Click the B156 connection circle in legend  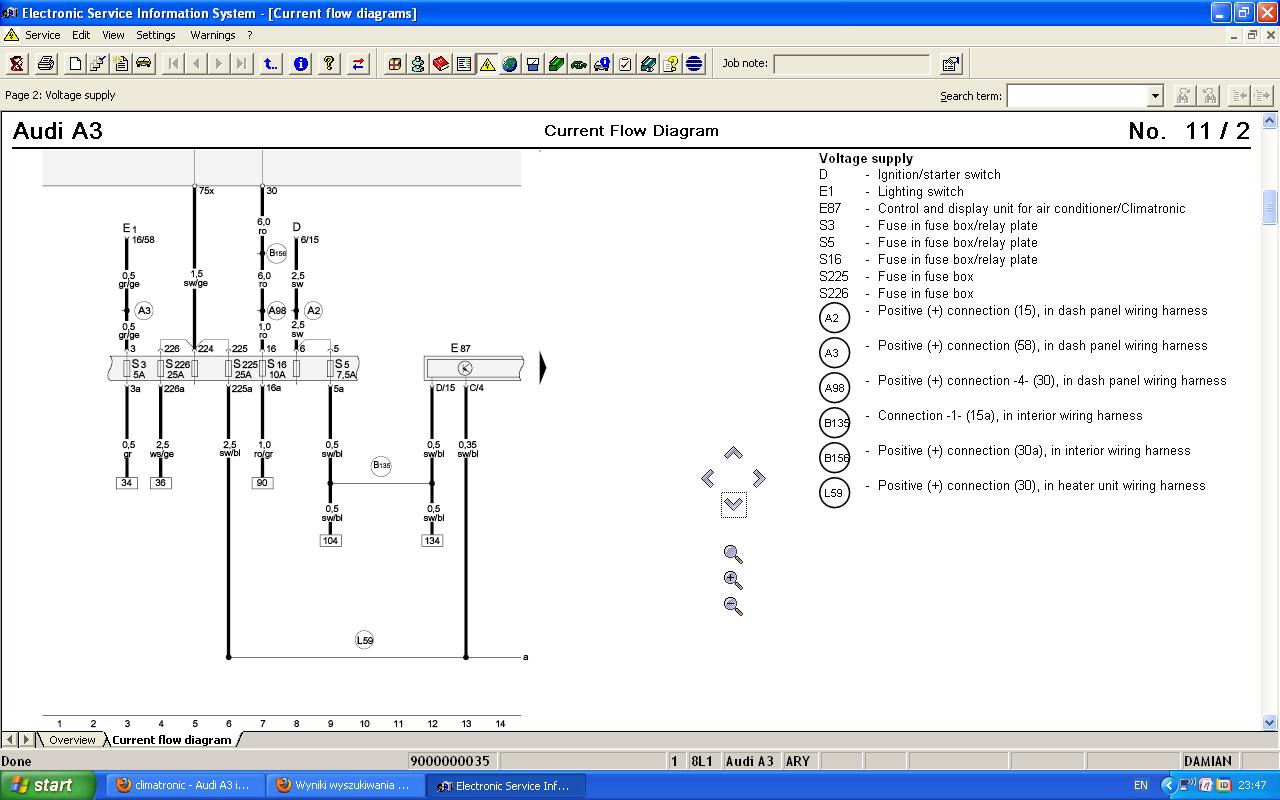pyautogui.click(x=834, y=458)
